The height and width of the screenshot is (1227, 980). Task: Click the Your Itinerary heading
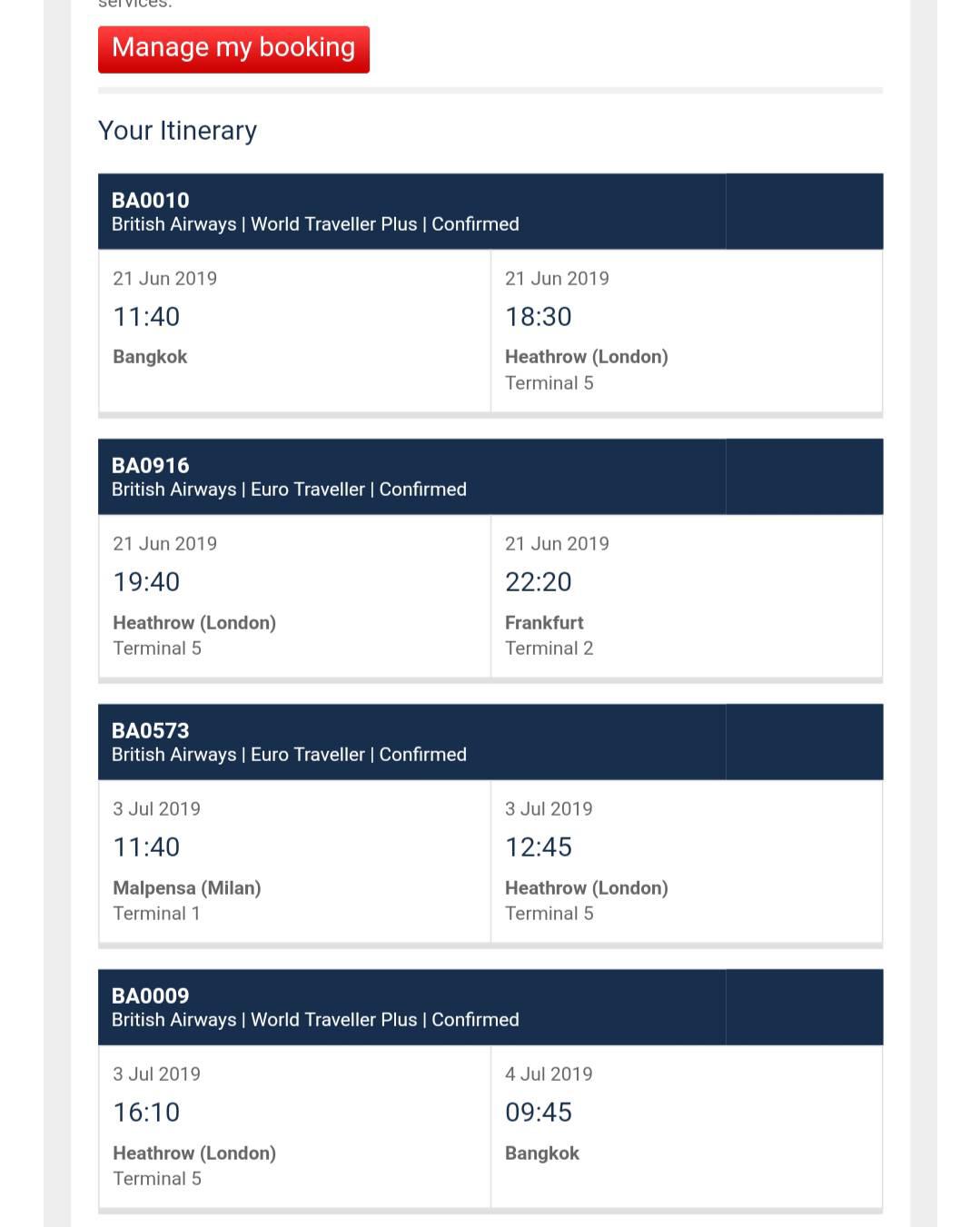177,131
